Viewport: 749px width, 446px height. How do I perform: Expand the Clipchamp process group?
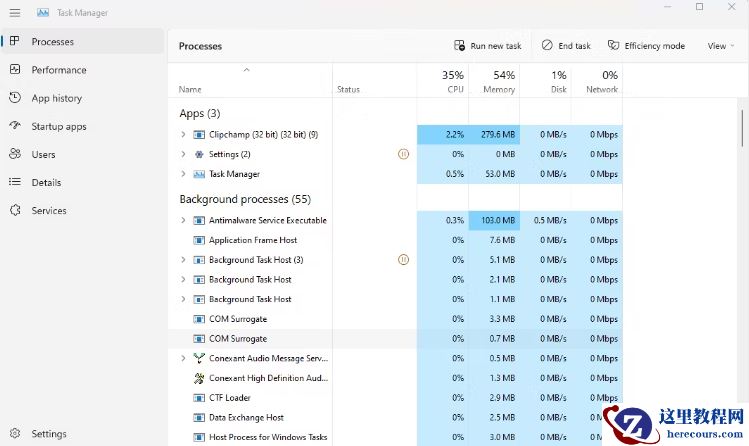click(183, 135)
